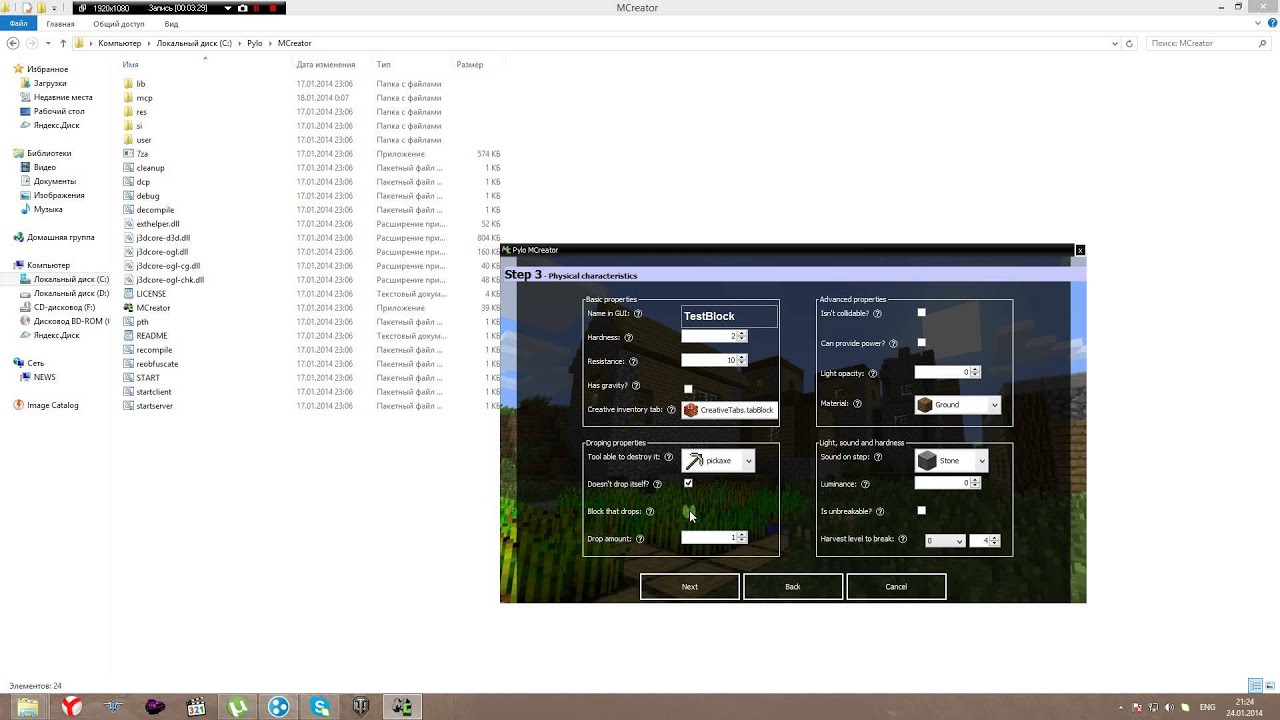Click Pylo in the Explorer address path
Screen dimensions: 1280x720
(x=254, y=43)
